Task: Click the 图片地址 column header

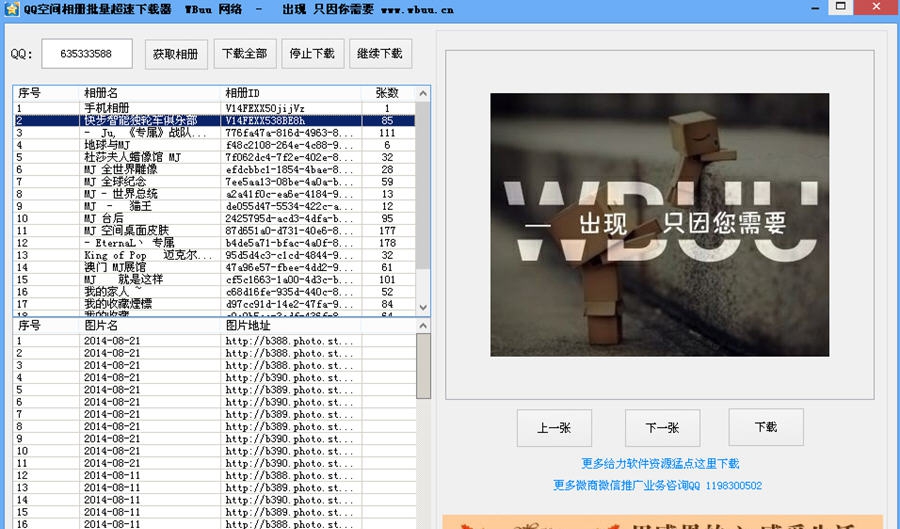Action: point(290,325)
